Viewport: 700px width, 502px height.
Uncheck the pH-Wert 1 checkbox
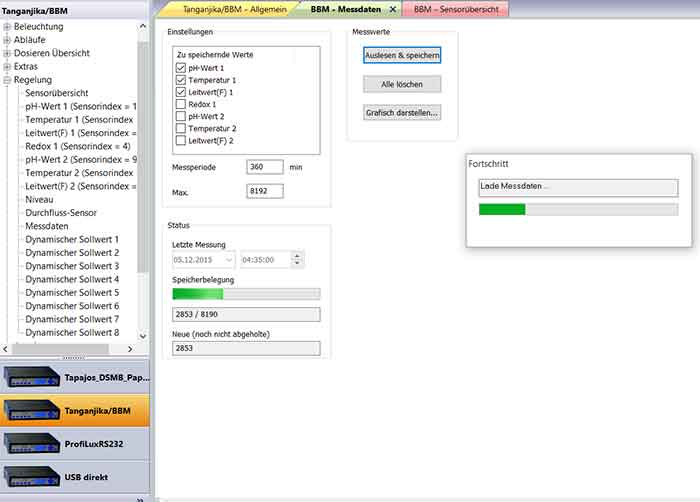click(x=180, y=68)
